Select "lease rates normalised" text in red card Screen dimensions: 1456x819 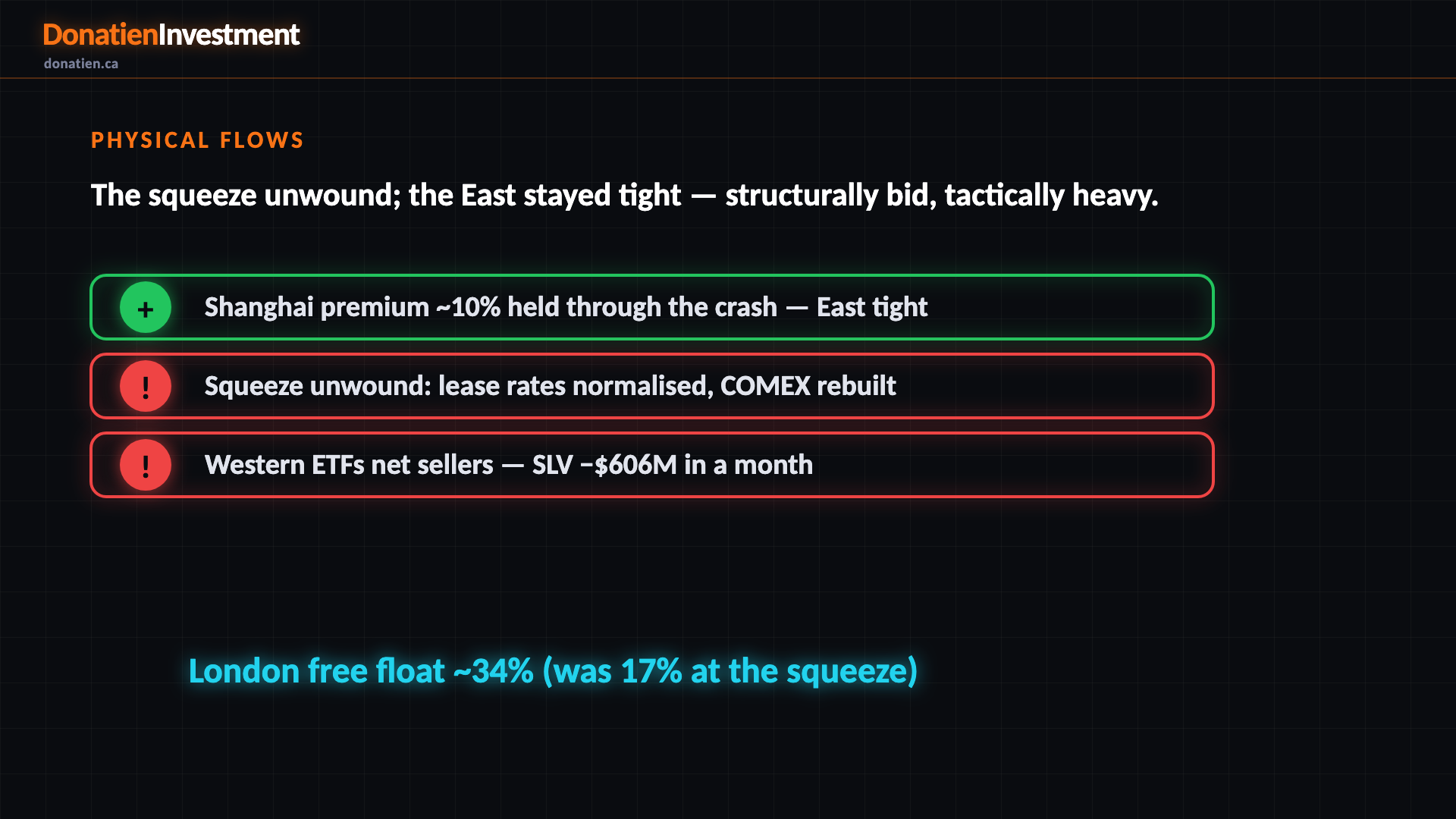[575, 386]
